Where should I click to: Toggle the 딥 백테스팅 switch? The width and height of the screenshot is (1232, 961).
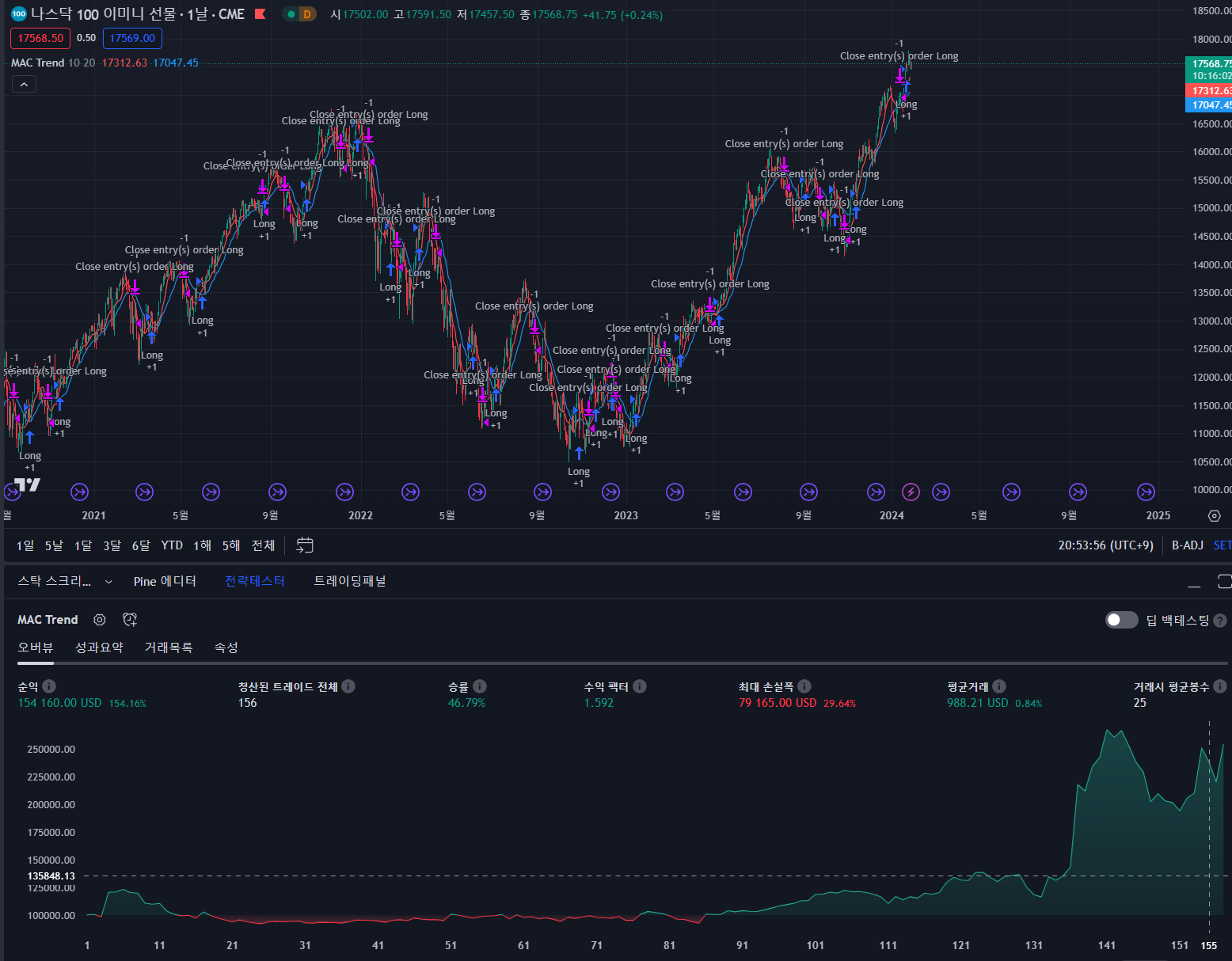pyautogui.click(x=1121, y=620)
